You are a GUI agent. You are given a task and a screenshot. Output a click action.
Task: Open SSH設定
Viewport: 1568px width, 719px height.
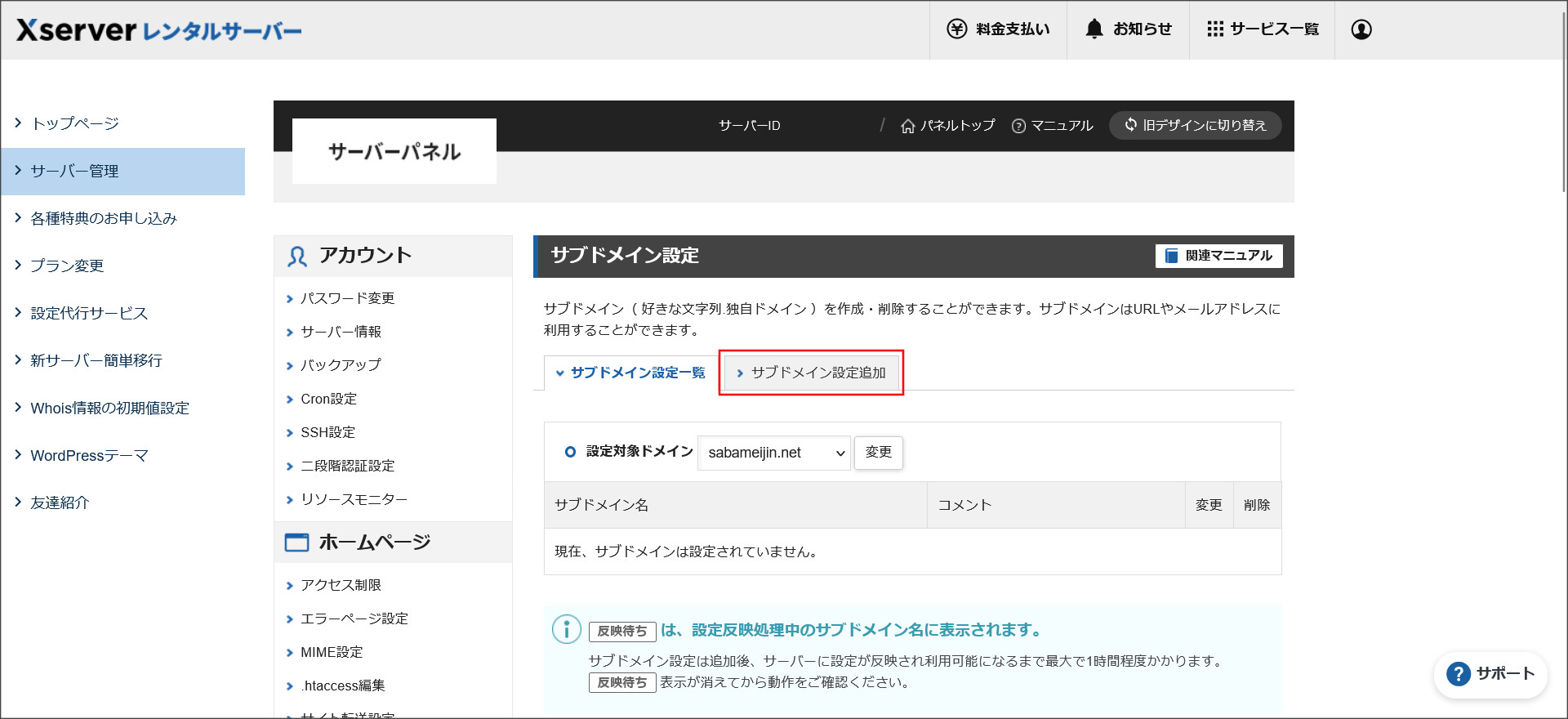click(x=328, y=432)
